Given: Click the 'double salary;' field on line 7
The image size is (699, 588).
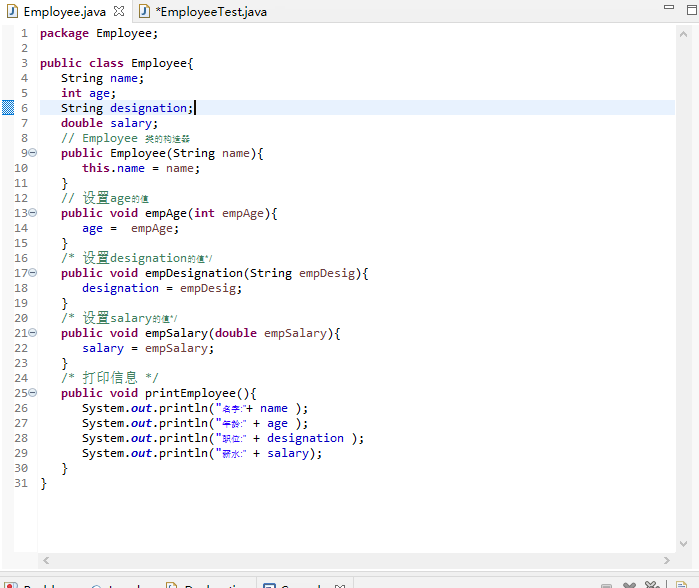Looking at the screenshot, I should (x=109, y=123).
